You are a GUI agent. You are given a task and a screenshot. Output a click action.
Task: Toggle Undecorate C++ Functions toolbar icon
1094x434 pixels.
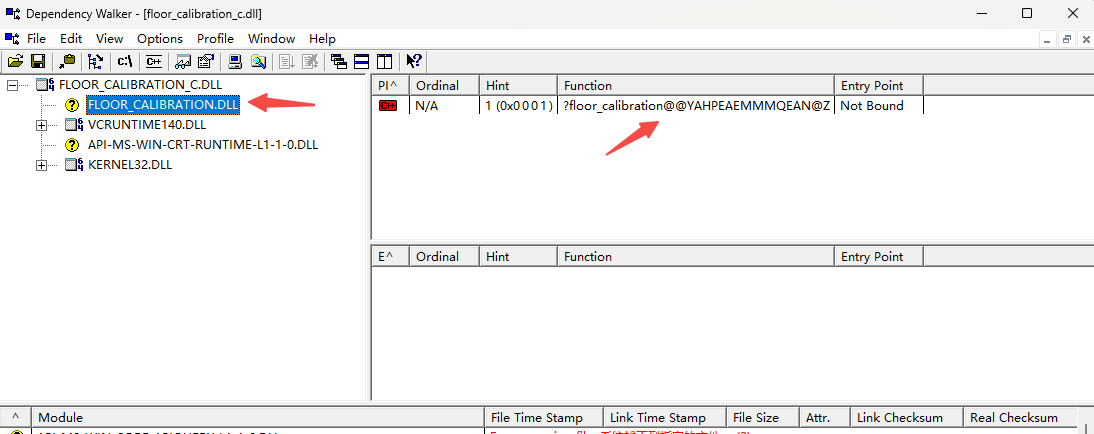[x=153, y=61]
